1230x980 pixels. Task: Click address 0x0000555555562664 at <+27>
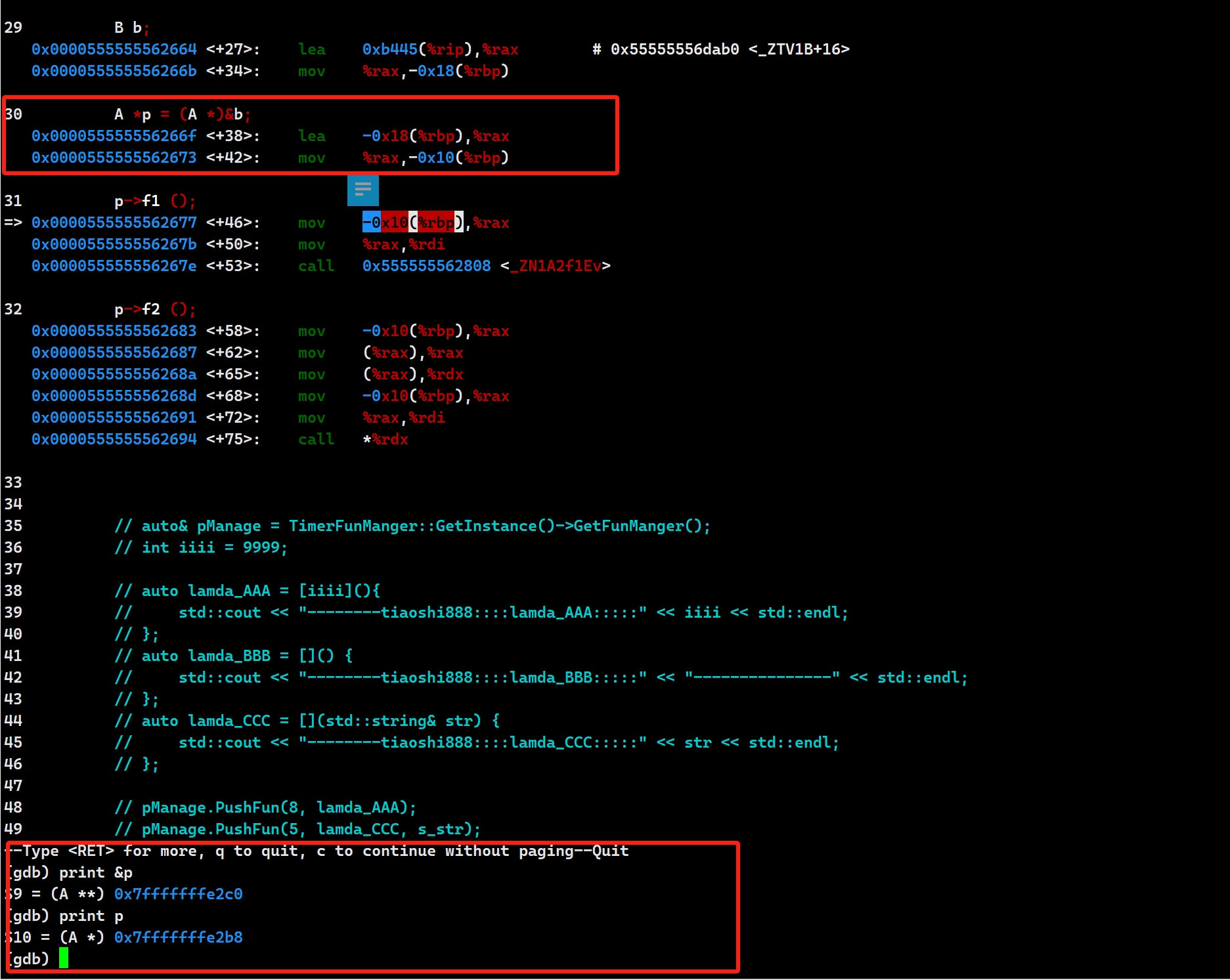114,49
